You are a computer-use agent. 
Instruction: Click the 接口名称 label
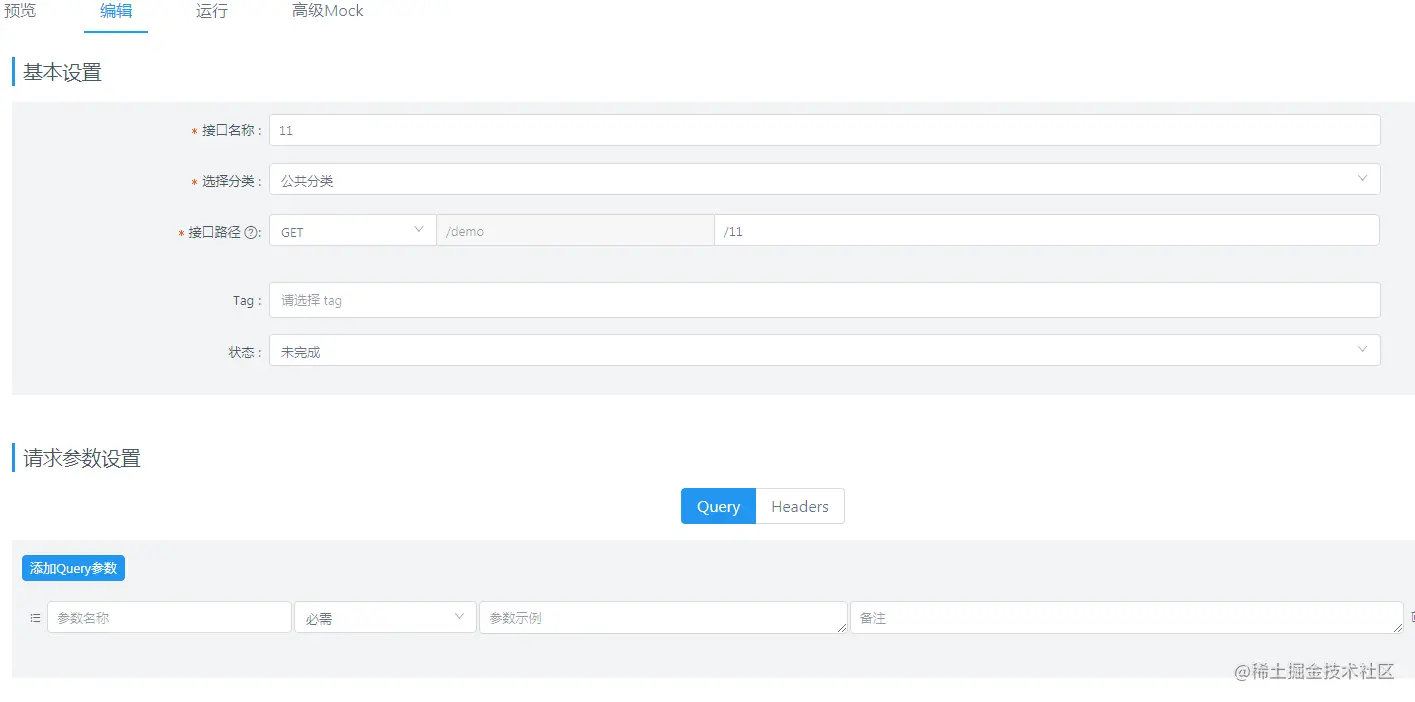tap(229, 130)
